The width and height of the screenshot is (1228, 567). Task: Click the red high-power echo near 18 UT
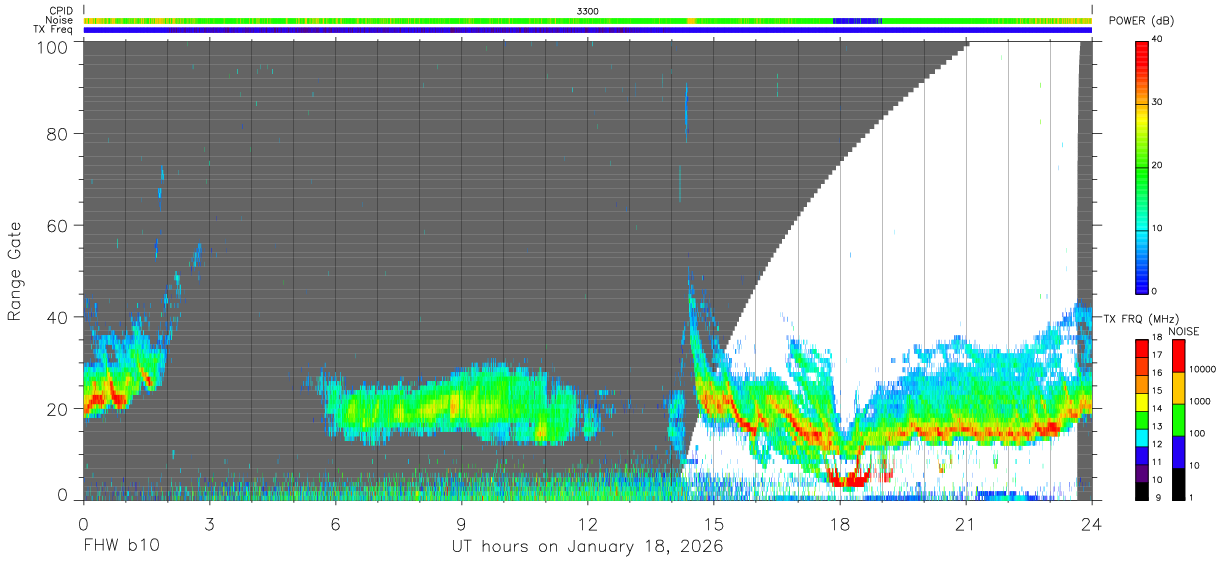[851, 480]
